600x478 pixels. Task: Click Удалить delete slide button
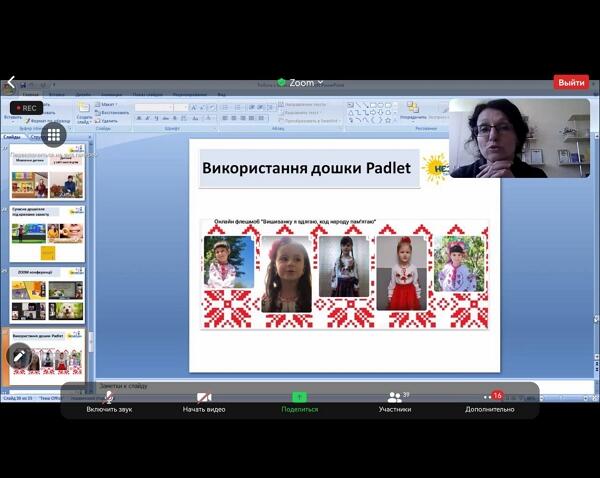click(106, 121)
